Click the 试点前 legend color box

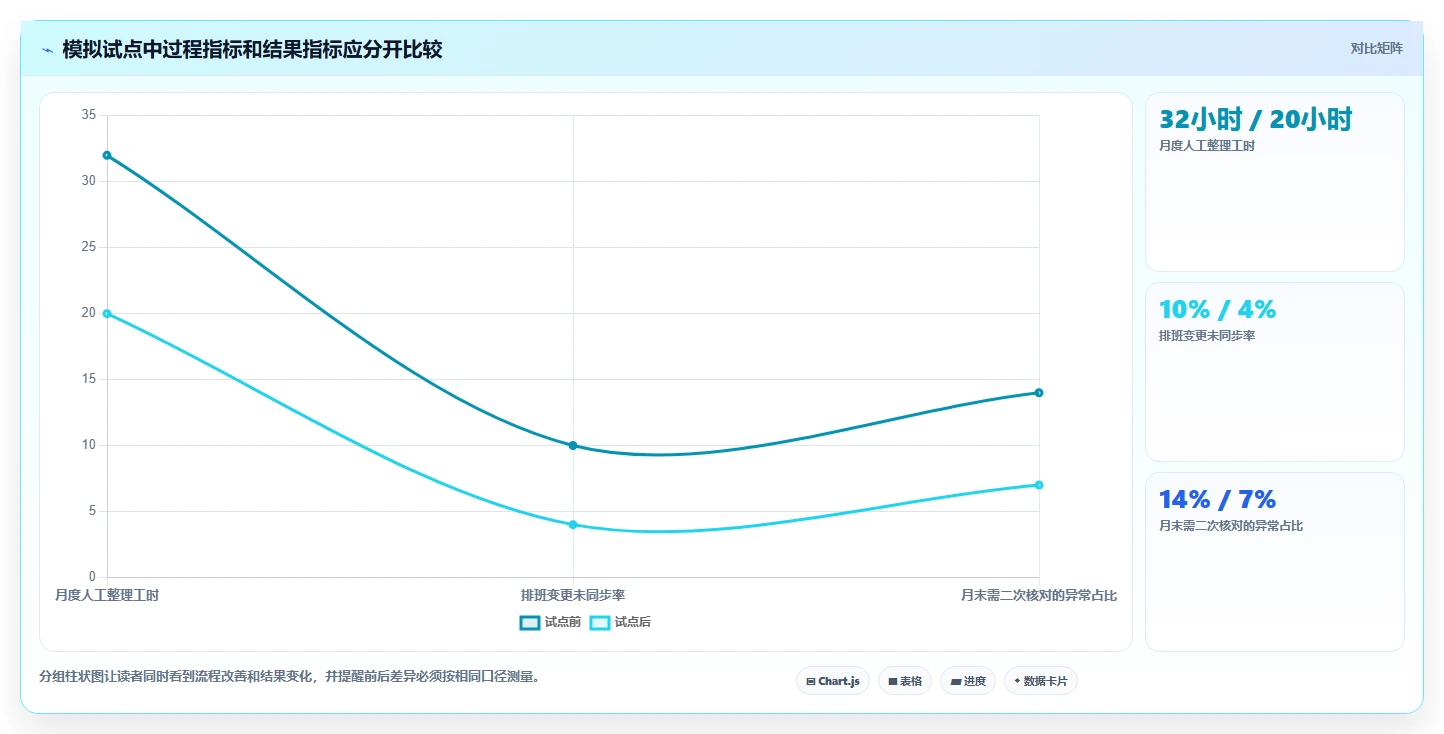530,622
